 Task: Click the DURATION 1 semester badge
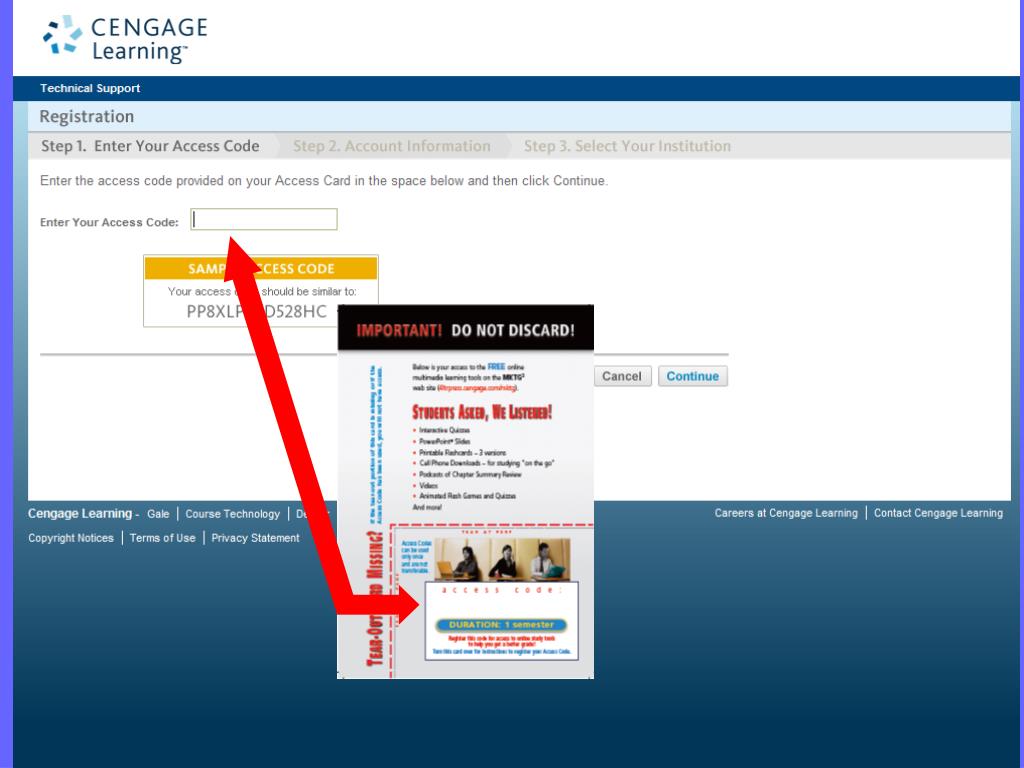click(502, 625)
